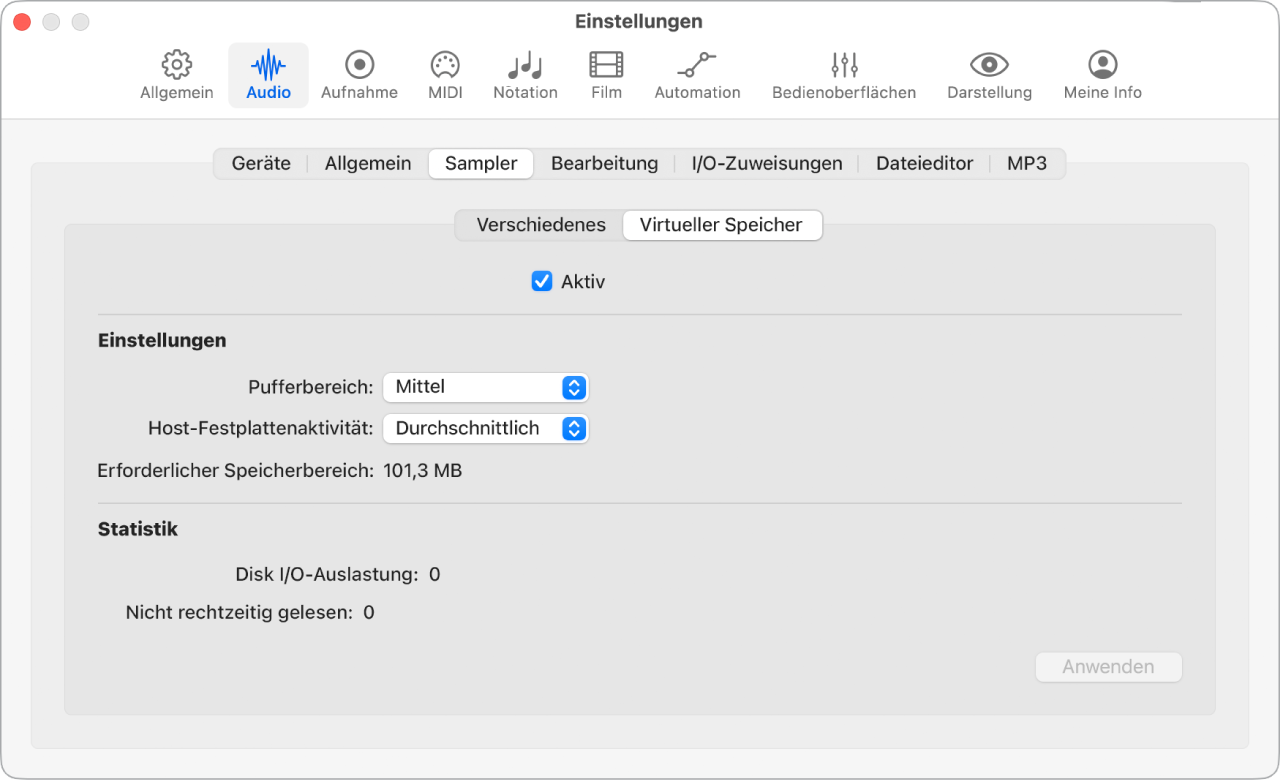Click the MIDI settings icon
Image resolution: width=1282 pixels, height=782 pixels.
(x=444, y=75)
